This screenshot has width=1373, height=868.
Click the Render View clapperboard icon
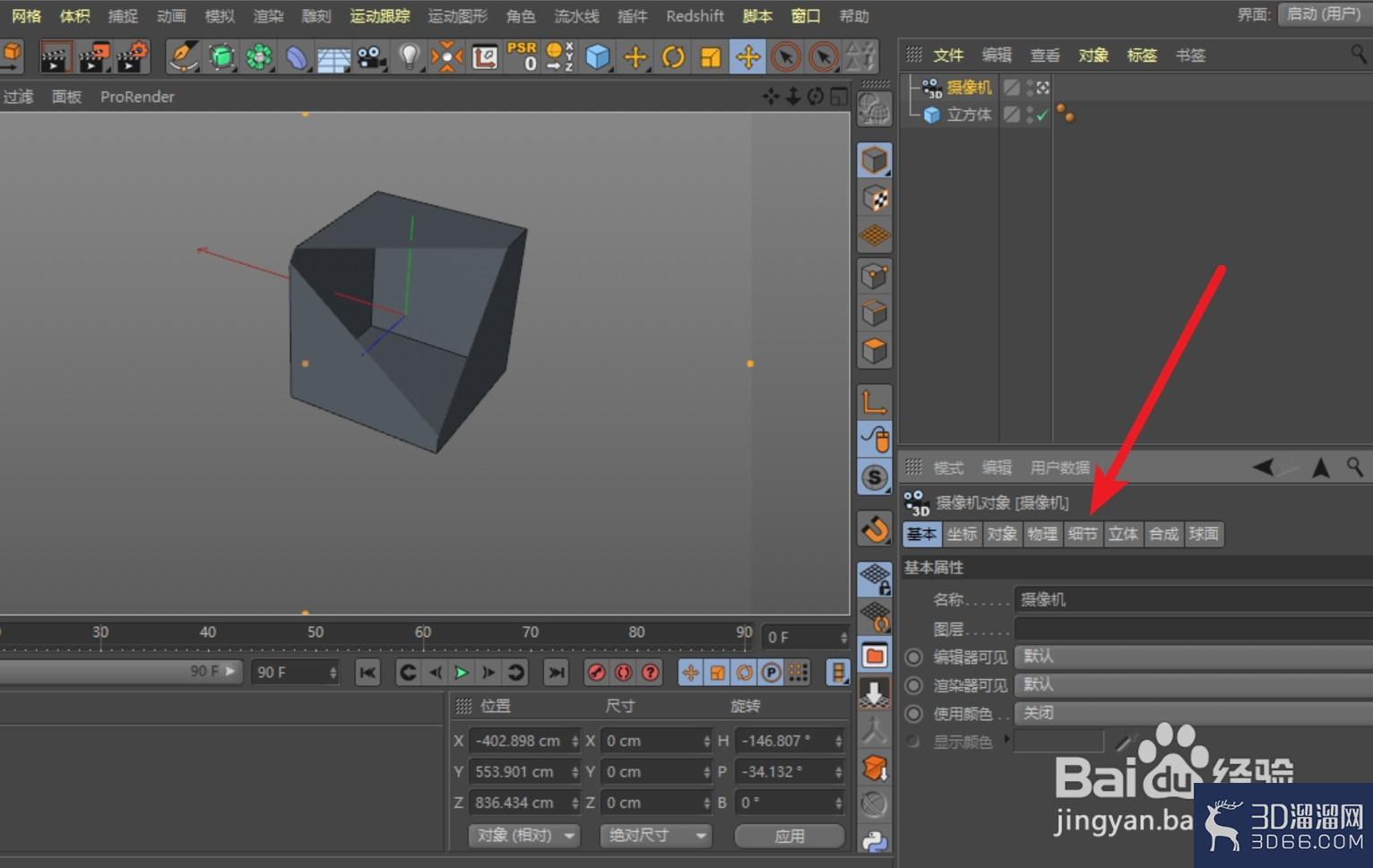point(55,57)
